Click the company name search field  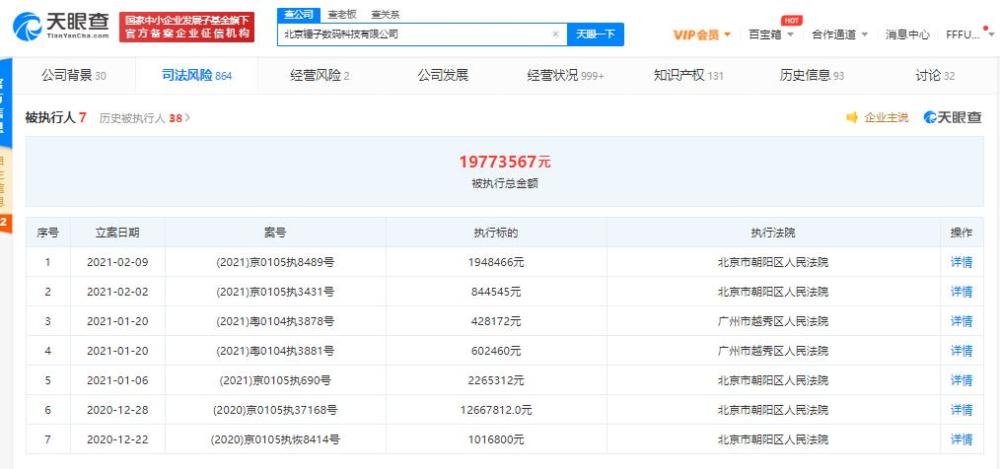pos(415,34)
